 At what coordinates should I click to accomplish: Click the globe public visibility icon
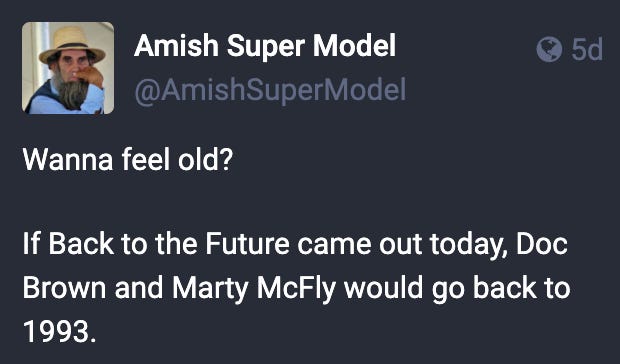click(x=549, y=49)
